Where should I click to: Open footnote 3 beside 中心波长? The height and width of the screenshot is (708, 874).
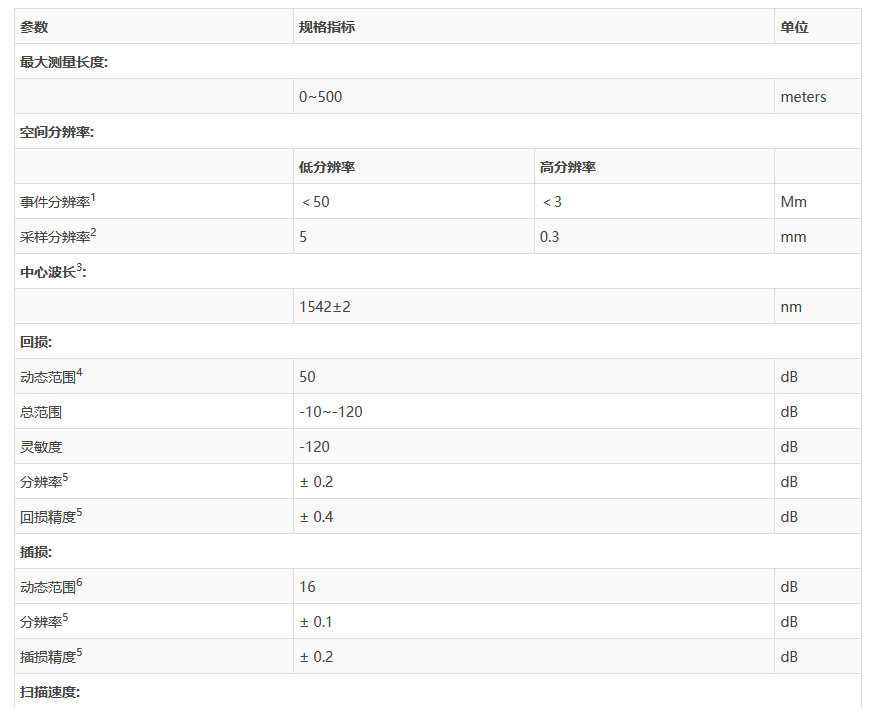79,267
